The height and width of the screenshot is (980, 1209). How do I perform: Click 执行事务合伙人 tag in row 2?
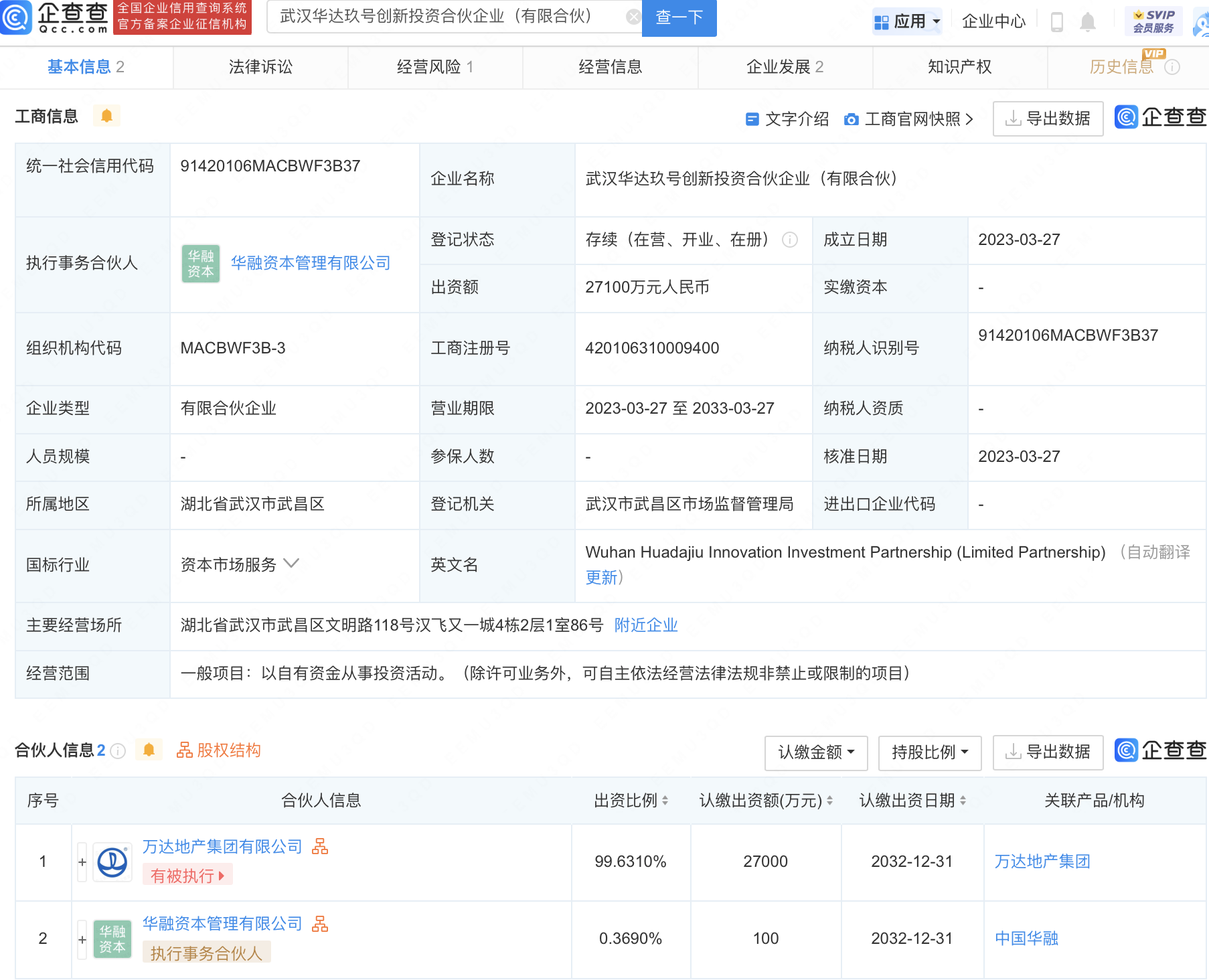coord(206,953)
